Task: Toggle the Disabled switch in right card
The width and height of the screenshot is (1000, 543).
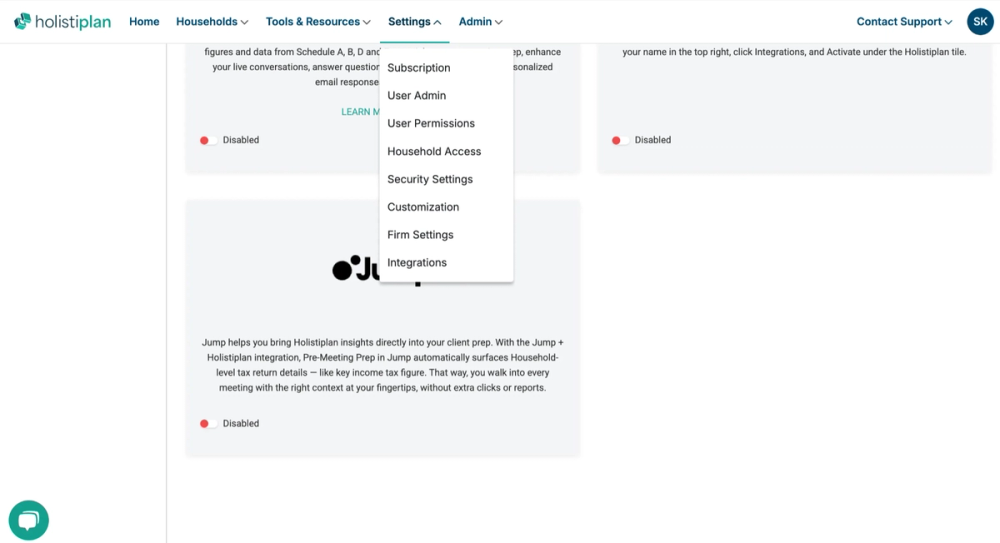Action: tap(620, 140)
